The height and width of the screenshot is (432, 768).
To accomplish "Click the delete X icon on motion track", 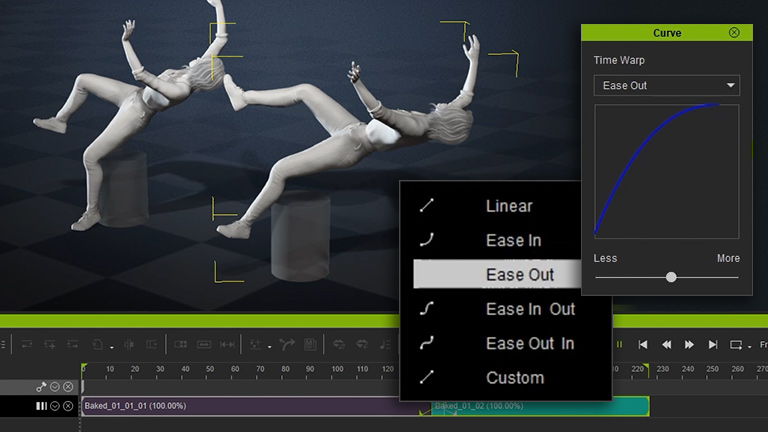I will (x=68, y=406).
